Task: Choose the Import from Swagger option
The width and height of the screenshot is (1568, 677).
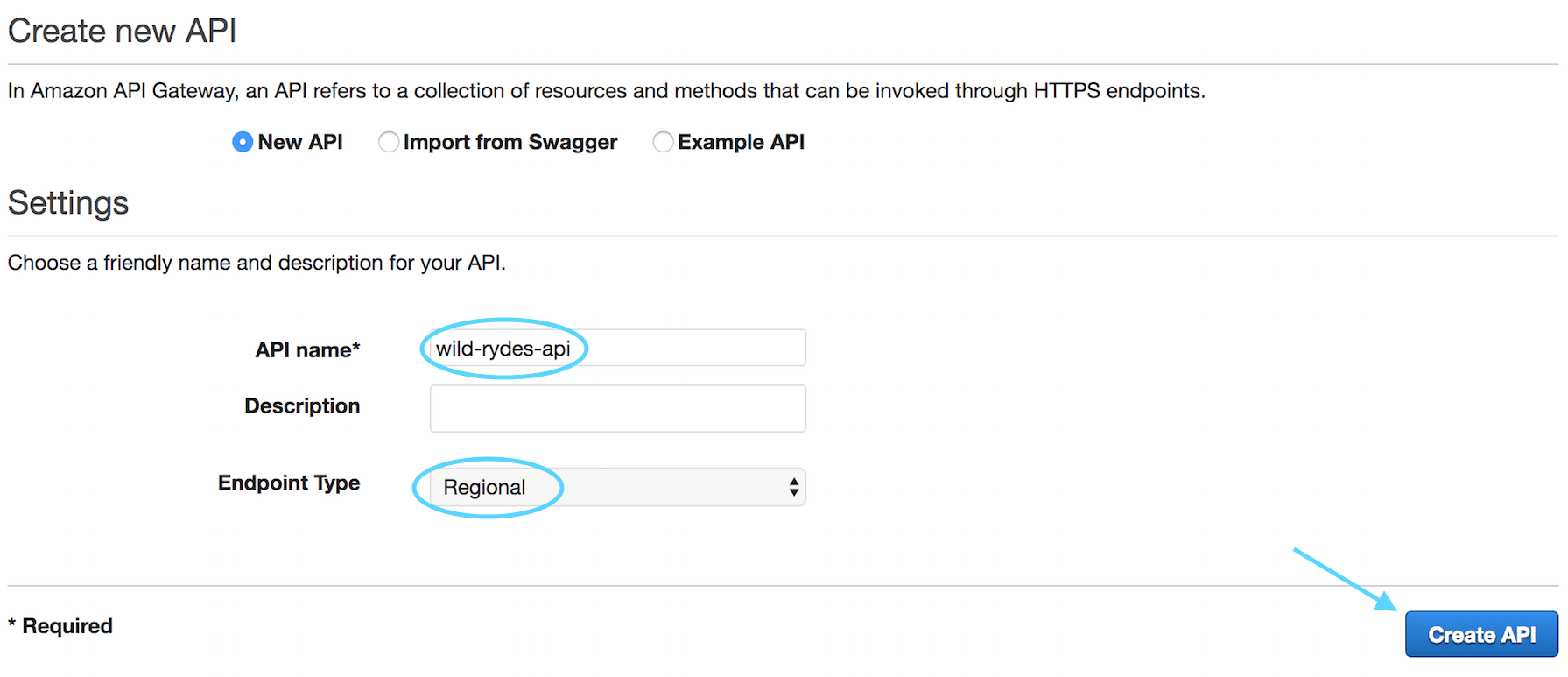Action: [388, 142]
